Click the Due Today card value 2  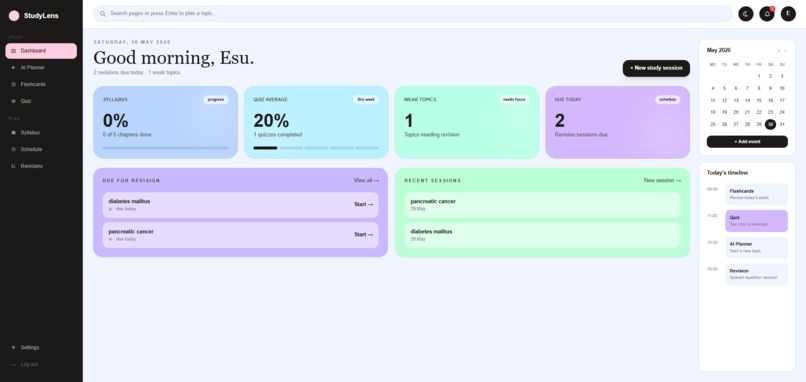pos(560,121)
